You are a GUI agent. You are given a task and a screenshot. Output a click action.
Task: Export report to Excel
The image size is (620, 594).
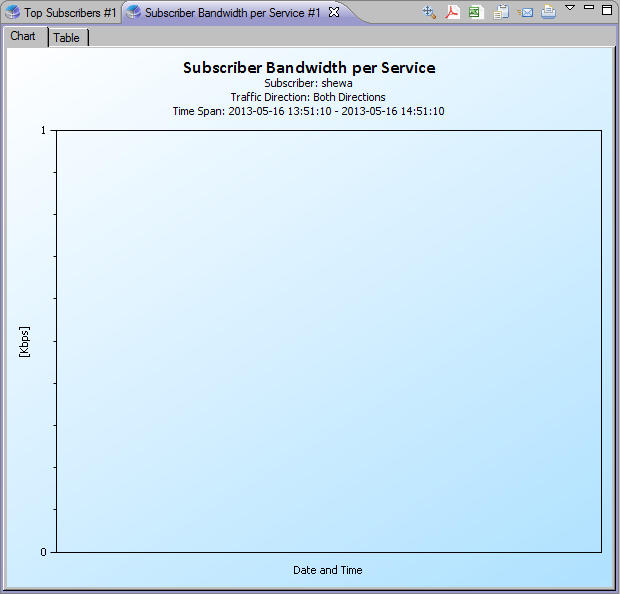coord(476,12)
